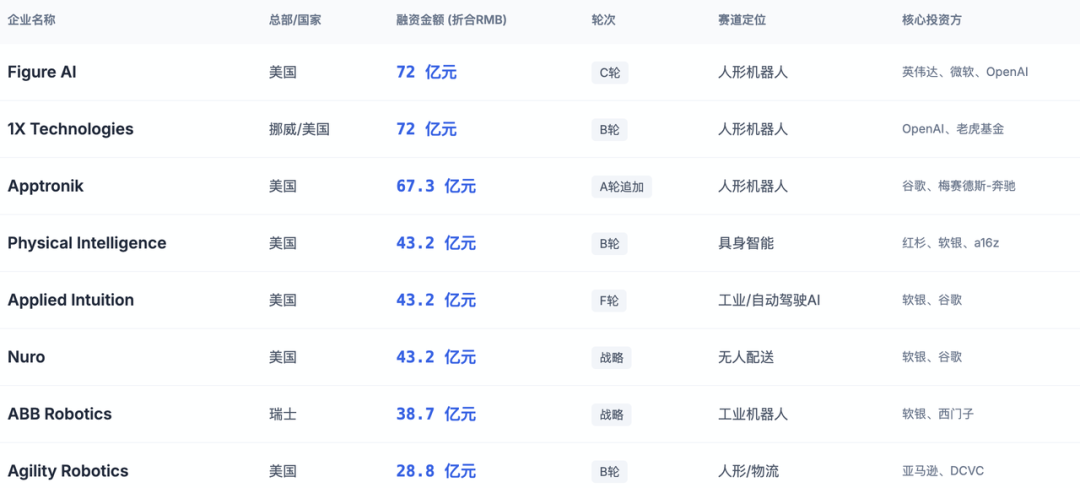Screen dimensions: 1080x488
Task: Click the 融资金额 (折合RMB) column header
Action: coord(451,20)
